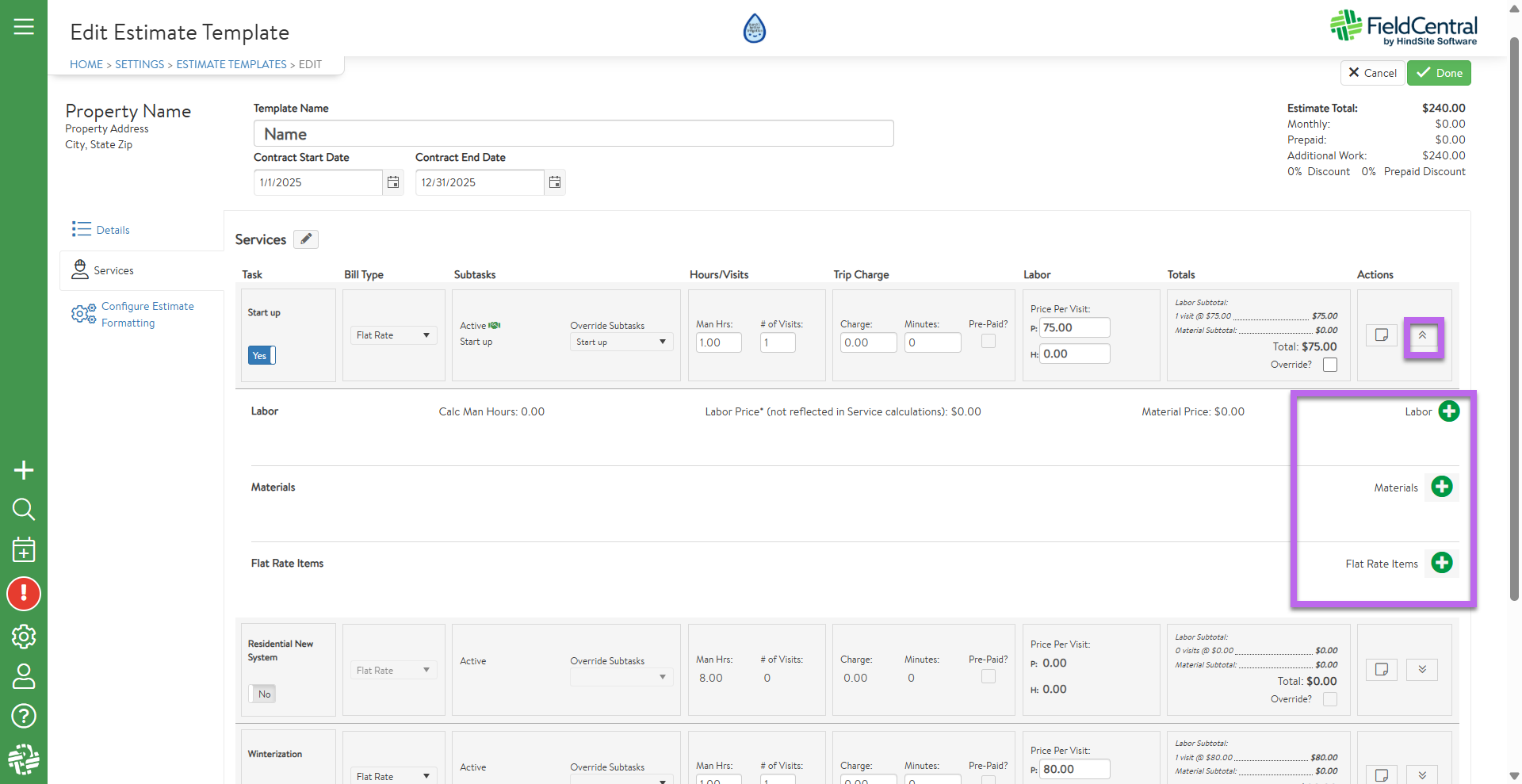The width and height of the screenshot is (1522, 784).
Task: Click the green Done button
Action: click(x=1439, y=73)
